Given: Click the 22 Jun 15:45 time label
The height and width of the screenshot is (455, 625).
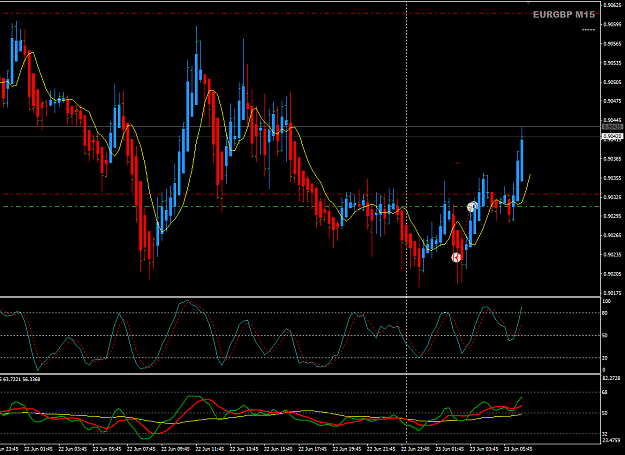Looking at the screenshot, I should pyautogui.click(x=279, y=449).
